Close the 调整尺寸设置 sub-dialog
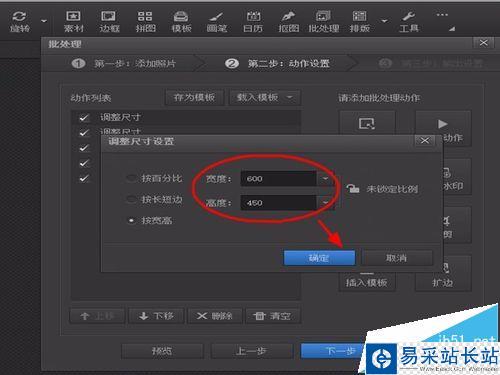The height and width of the screenshot is (375, 500). coord(425,141)
